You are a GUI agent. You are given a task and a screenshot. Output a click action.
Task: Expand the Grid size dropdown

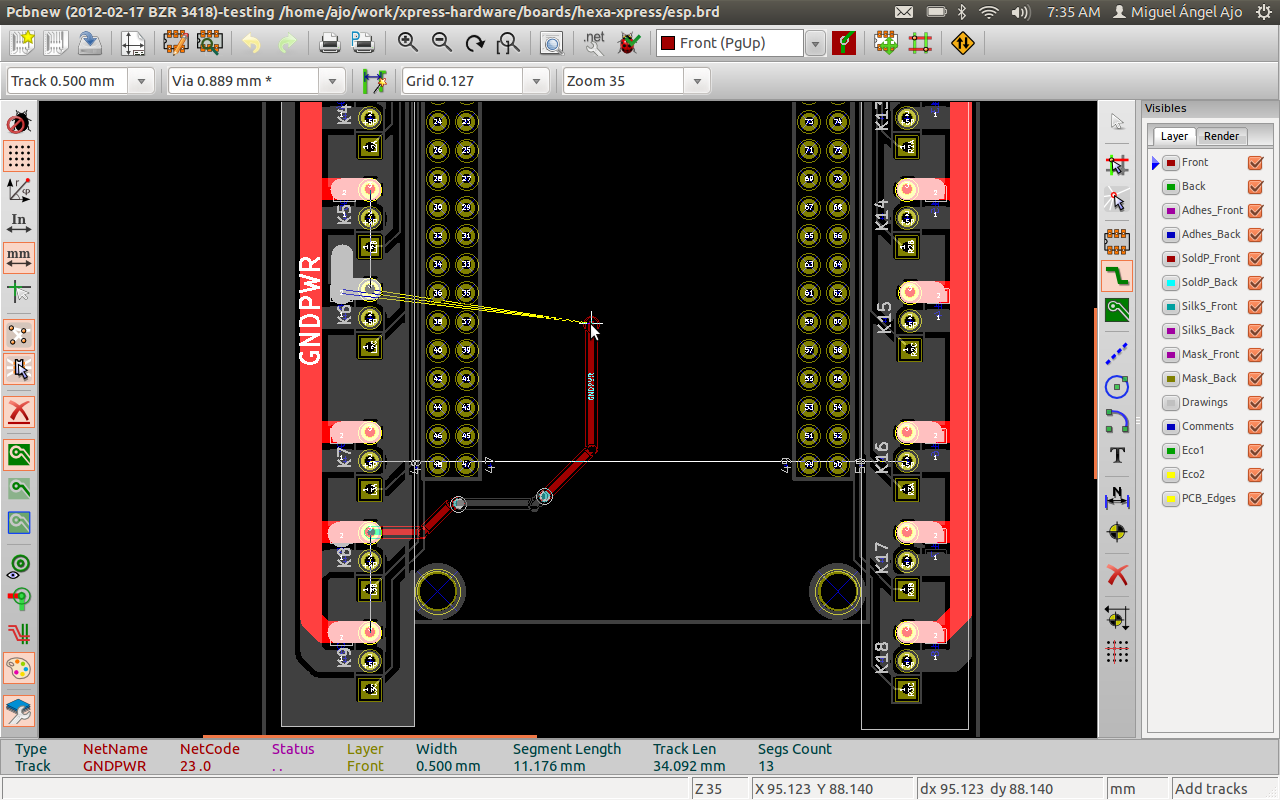(536, 81)
